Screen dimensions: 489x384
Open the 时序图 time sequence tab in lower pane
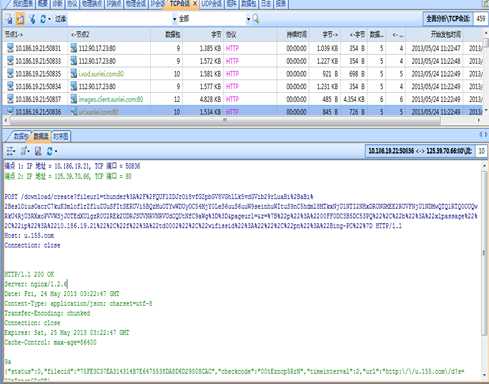click(x=61, y=136)
